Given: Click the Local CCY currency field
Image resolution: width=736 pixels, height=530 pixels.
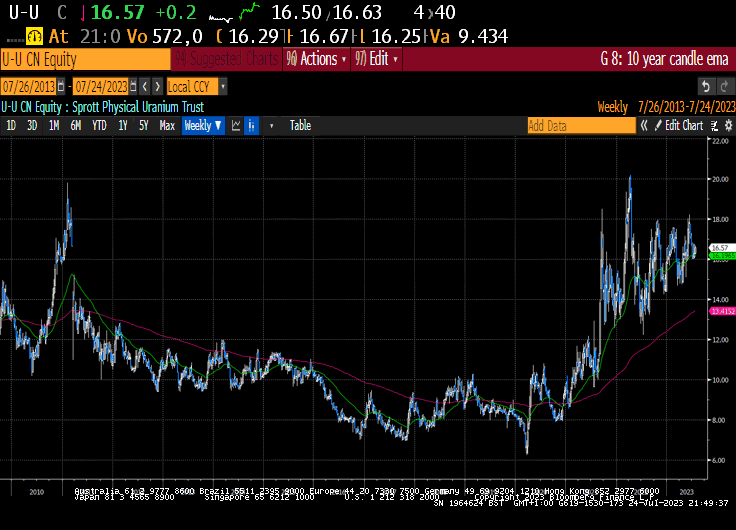Looking at the screenshot, I should pyautogui.click(x=192, y=87).
